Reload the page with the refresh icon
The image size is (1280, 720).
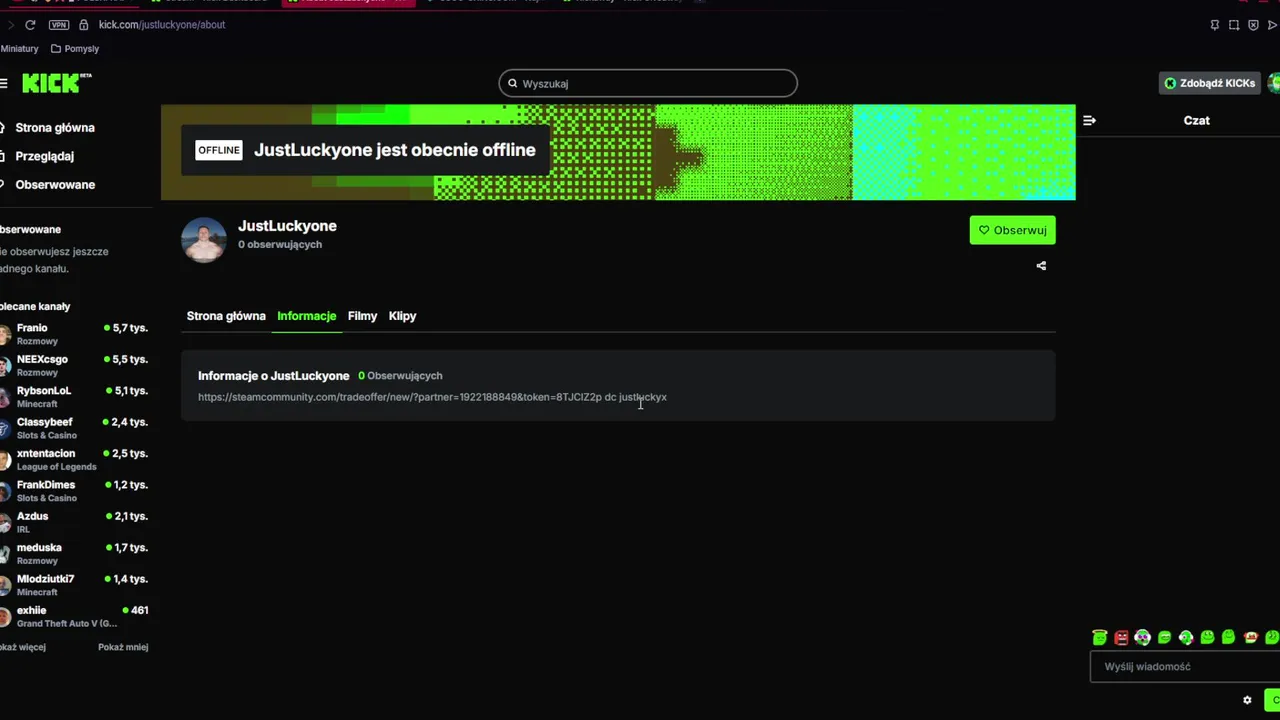point(30,25)
